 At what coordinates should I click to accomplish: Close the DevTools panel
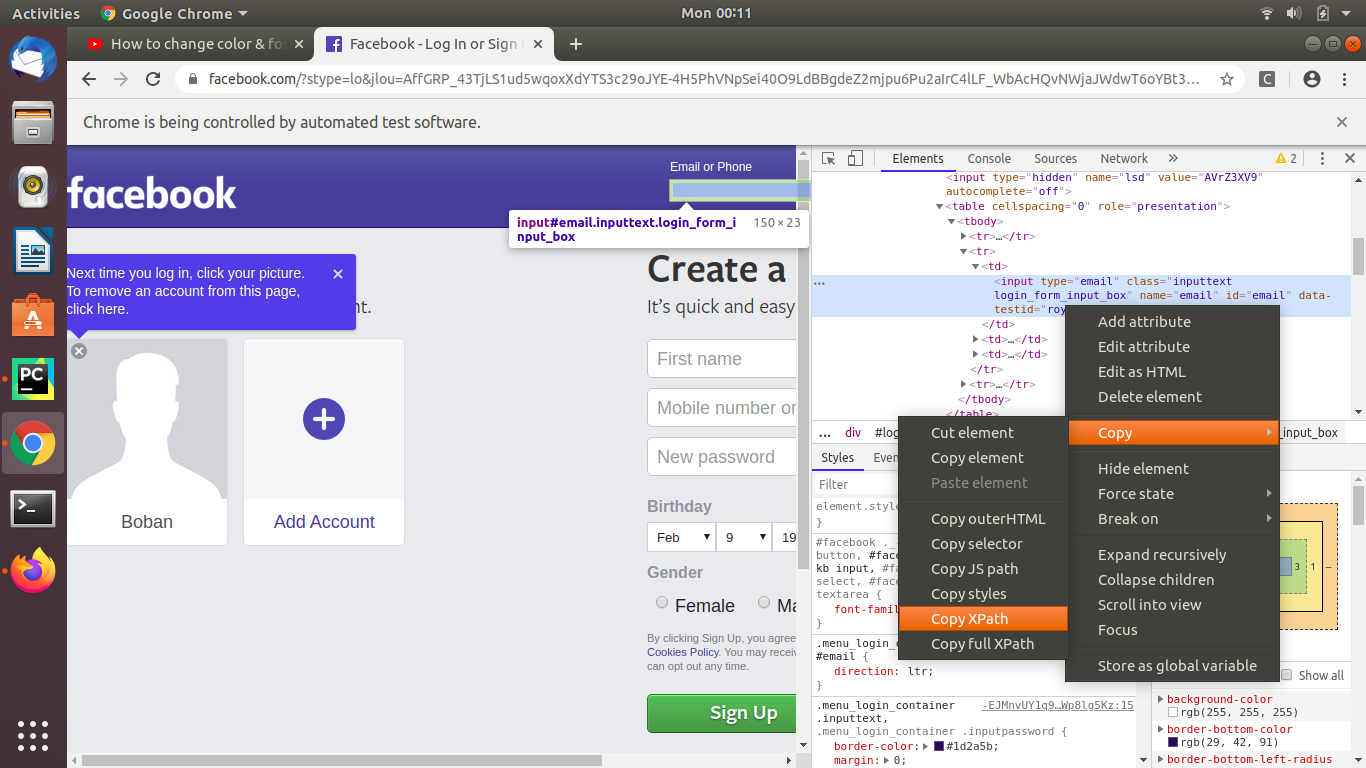coord(1349,159)
